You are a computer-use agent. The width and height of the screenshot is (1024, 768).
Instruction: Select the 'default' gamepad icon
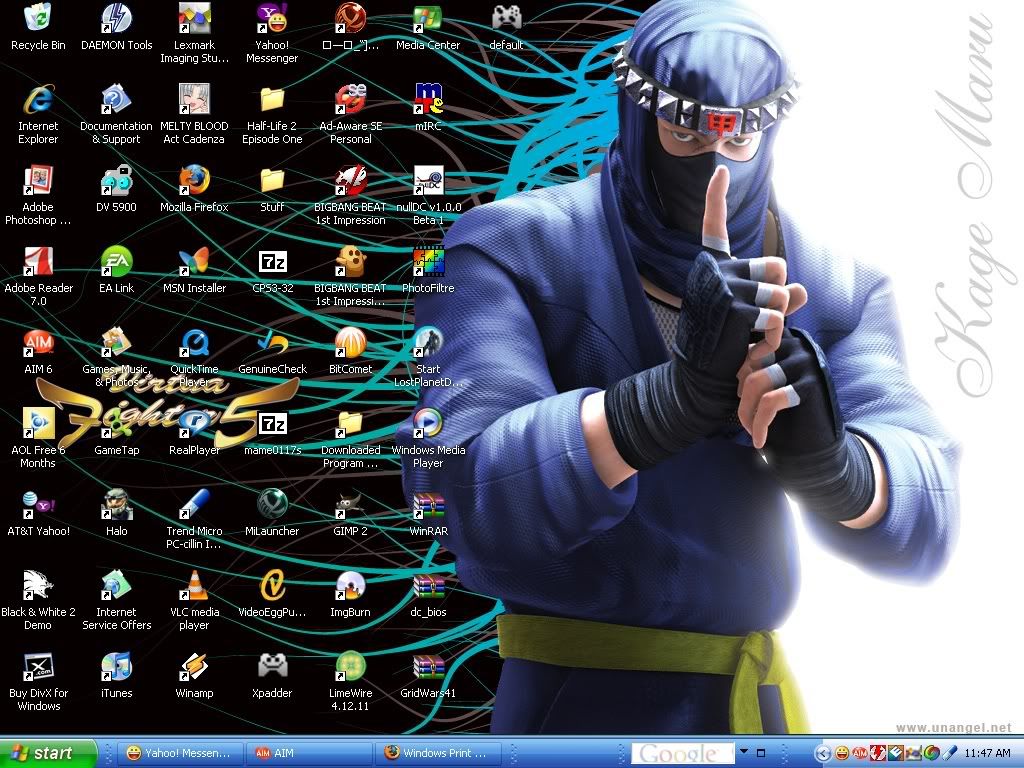click(x=506, y=18)
